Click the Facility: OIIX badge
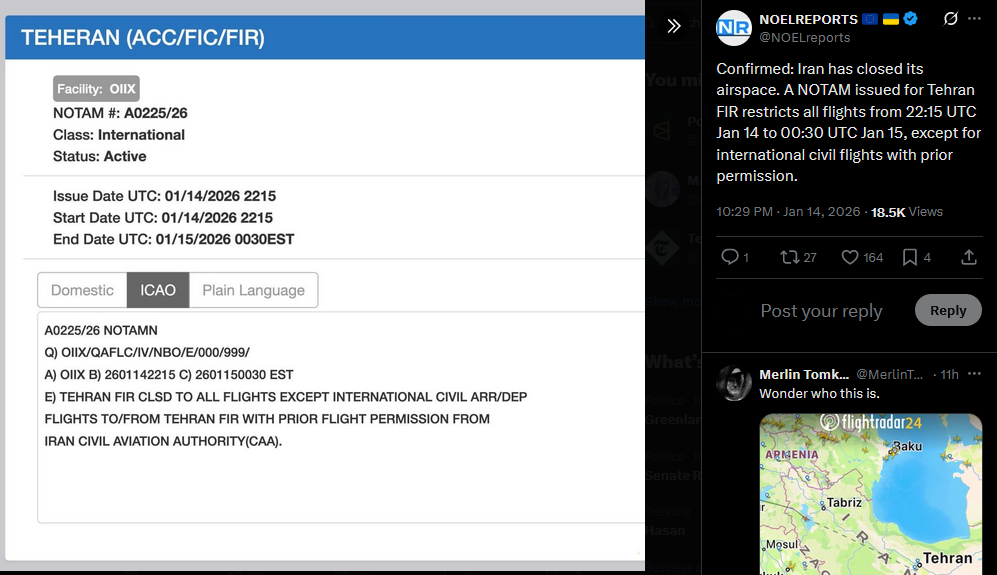997x575 pixels. point(96,89)
